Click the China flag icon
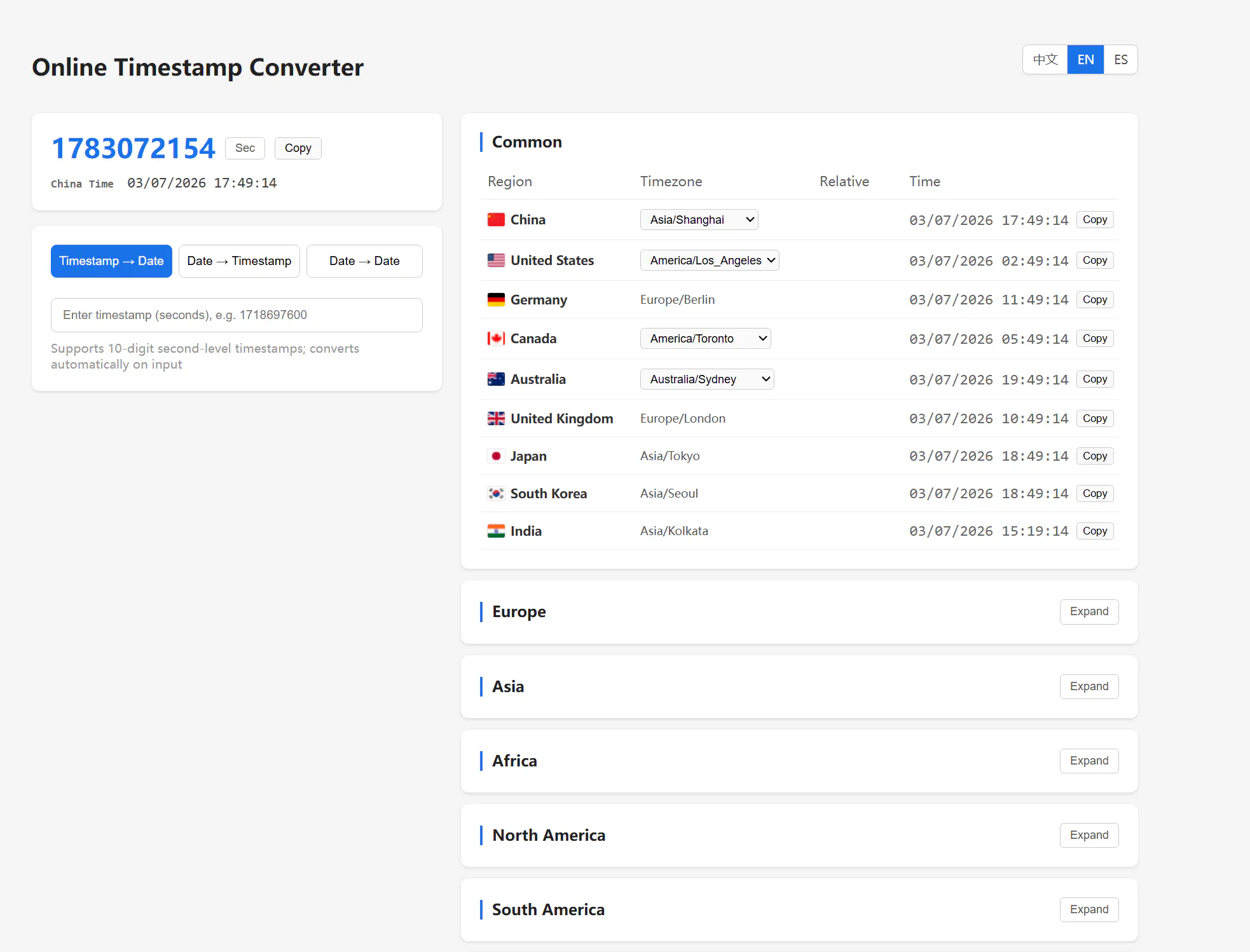The width and height of the screenshot is (1250, 952). [496, 220]
